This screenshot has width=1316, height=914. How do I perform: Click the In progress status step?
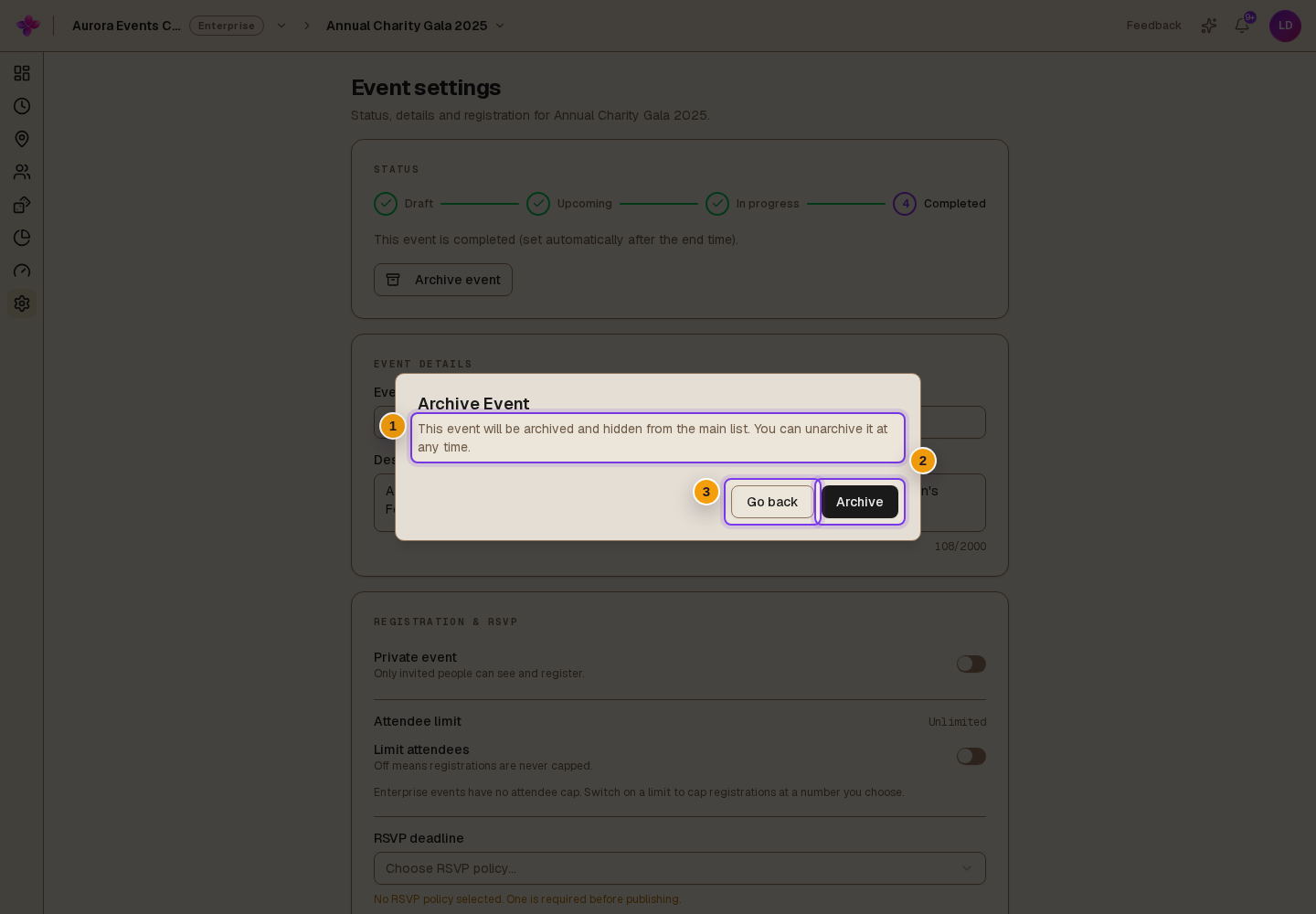[752, 204]
